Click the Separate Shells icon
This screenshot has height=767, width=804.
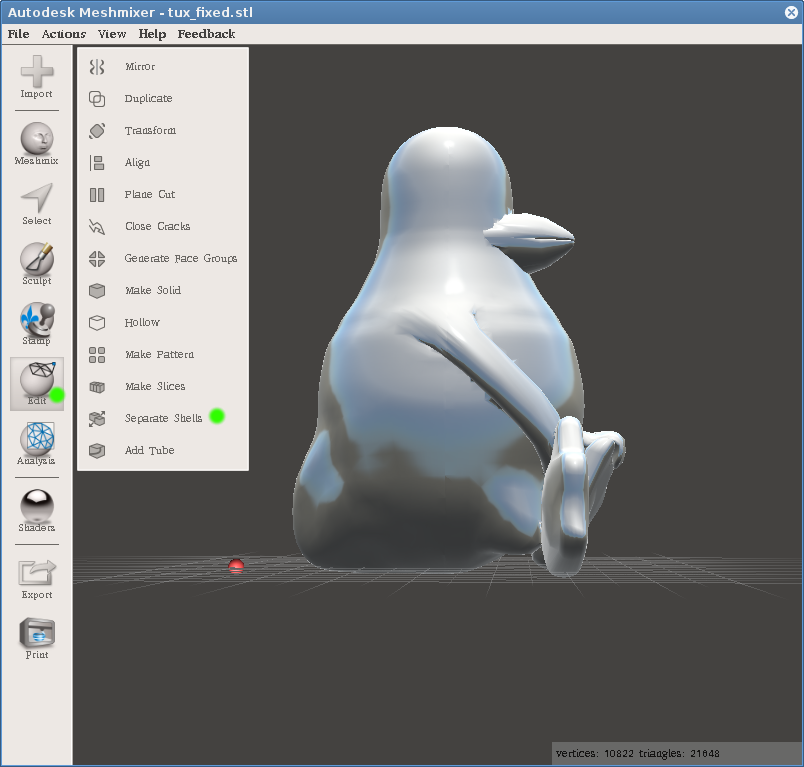pyautogui.click(x=97, y=419)
